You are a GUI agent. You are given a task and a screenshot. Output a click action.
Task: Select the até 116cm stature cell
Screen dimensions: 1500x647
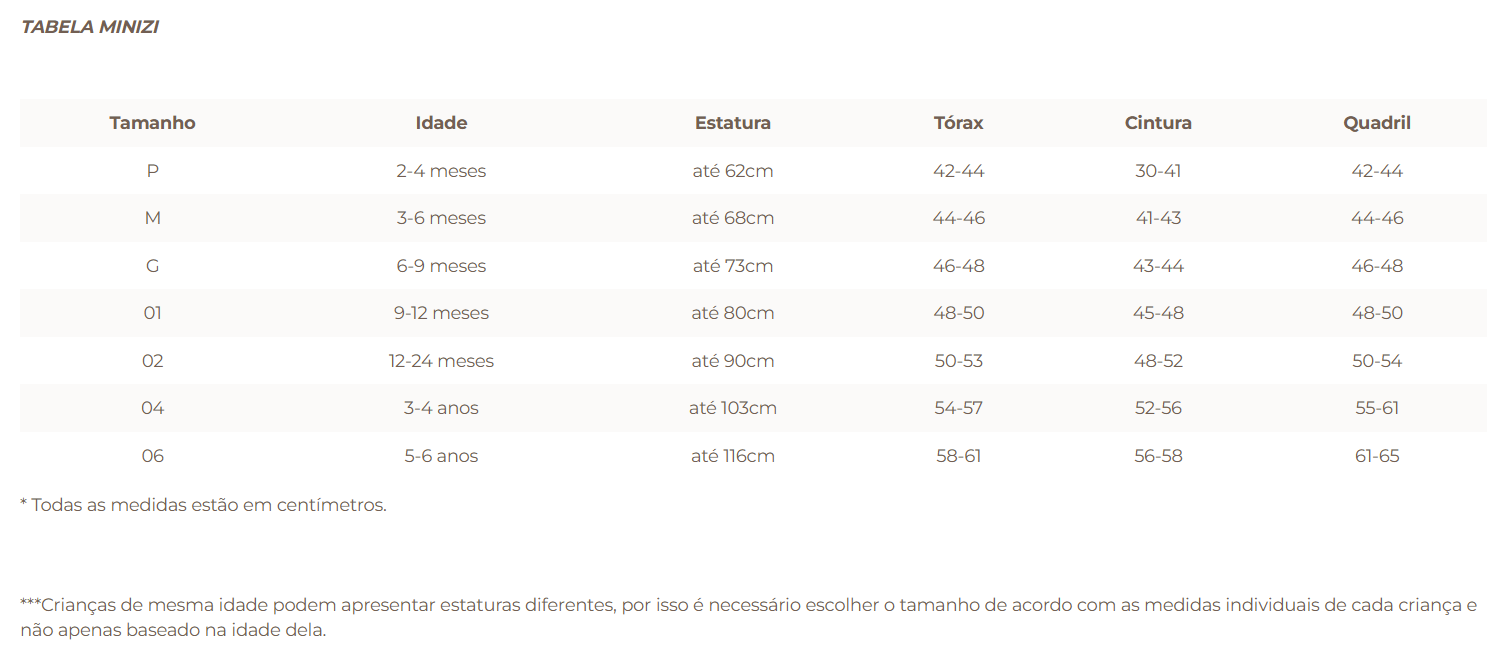pyautogui.click(x=733, y=456)
